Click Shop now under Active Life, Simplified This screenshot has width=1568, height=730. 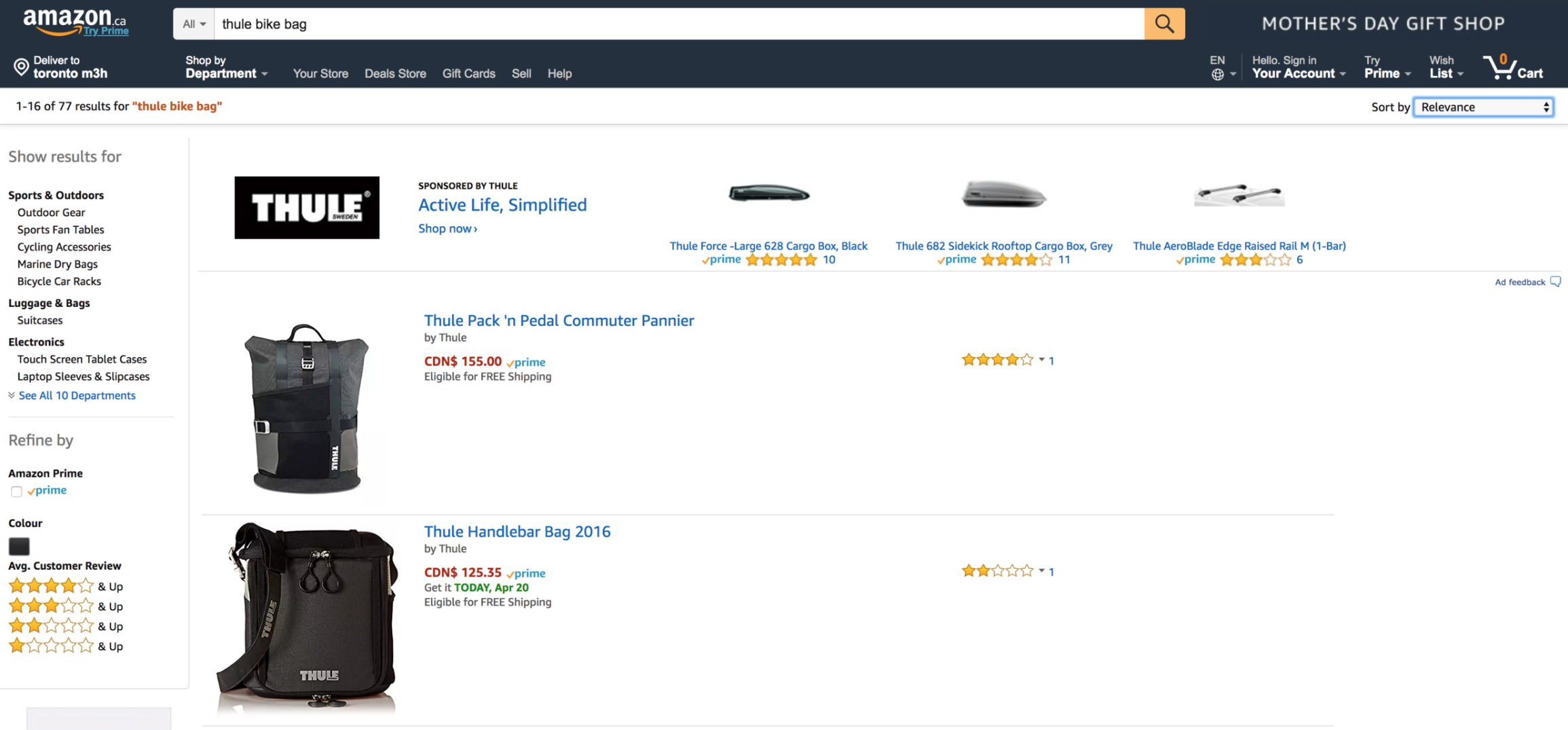[447, 229]
